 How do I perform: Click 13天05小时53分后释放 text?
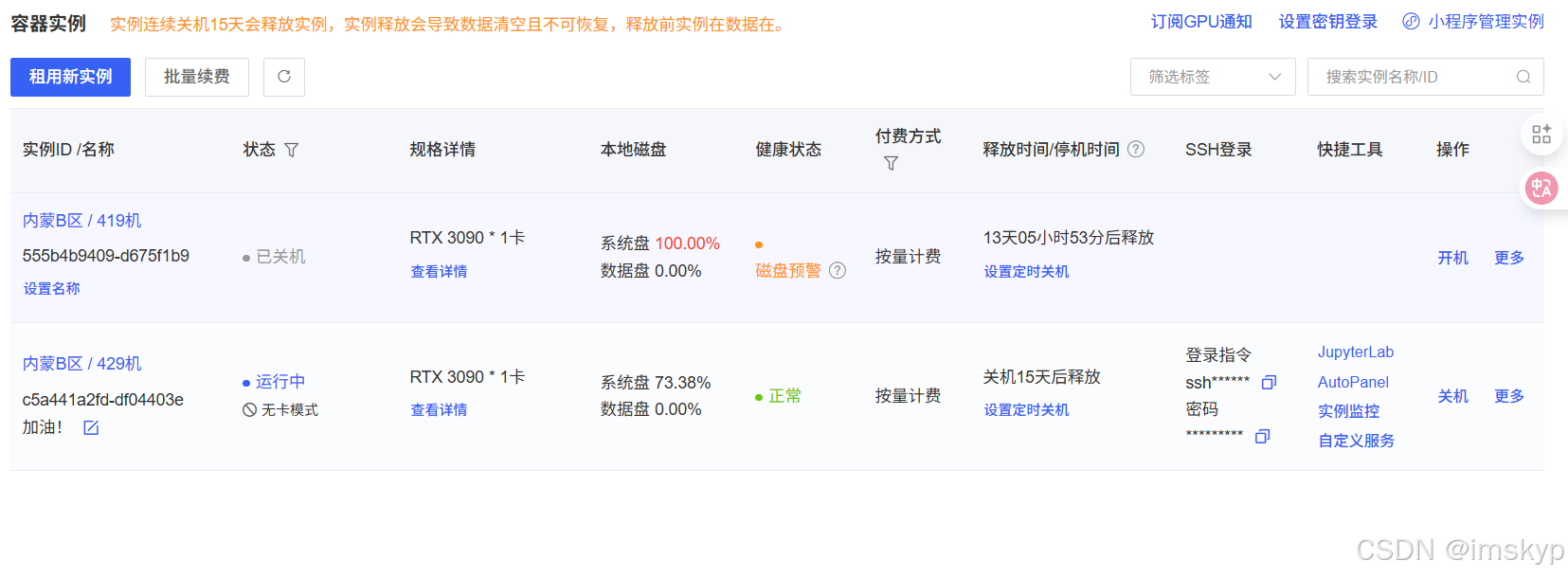pos(1069,238)
